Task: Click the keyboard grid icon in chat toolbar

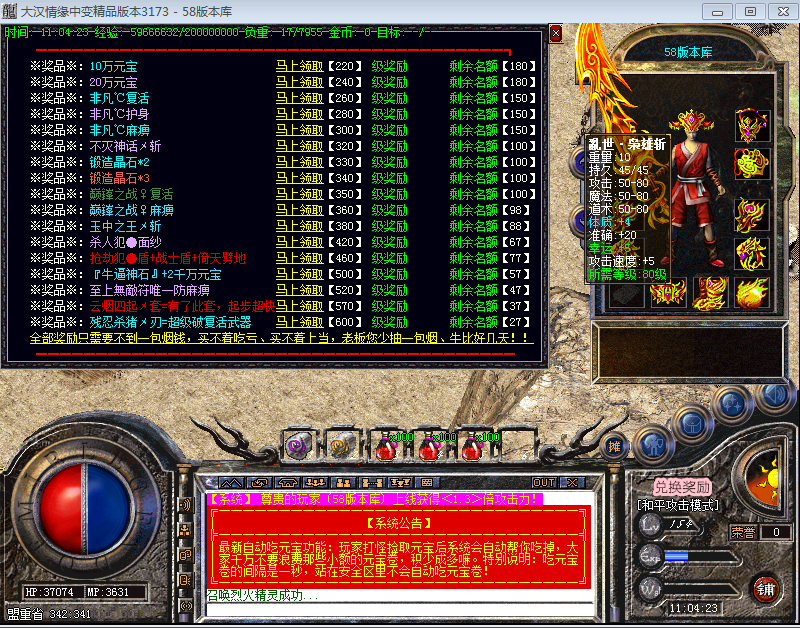Action: pyautogui.click(x=427, y=482)
